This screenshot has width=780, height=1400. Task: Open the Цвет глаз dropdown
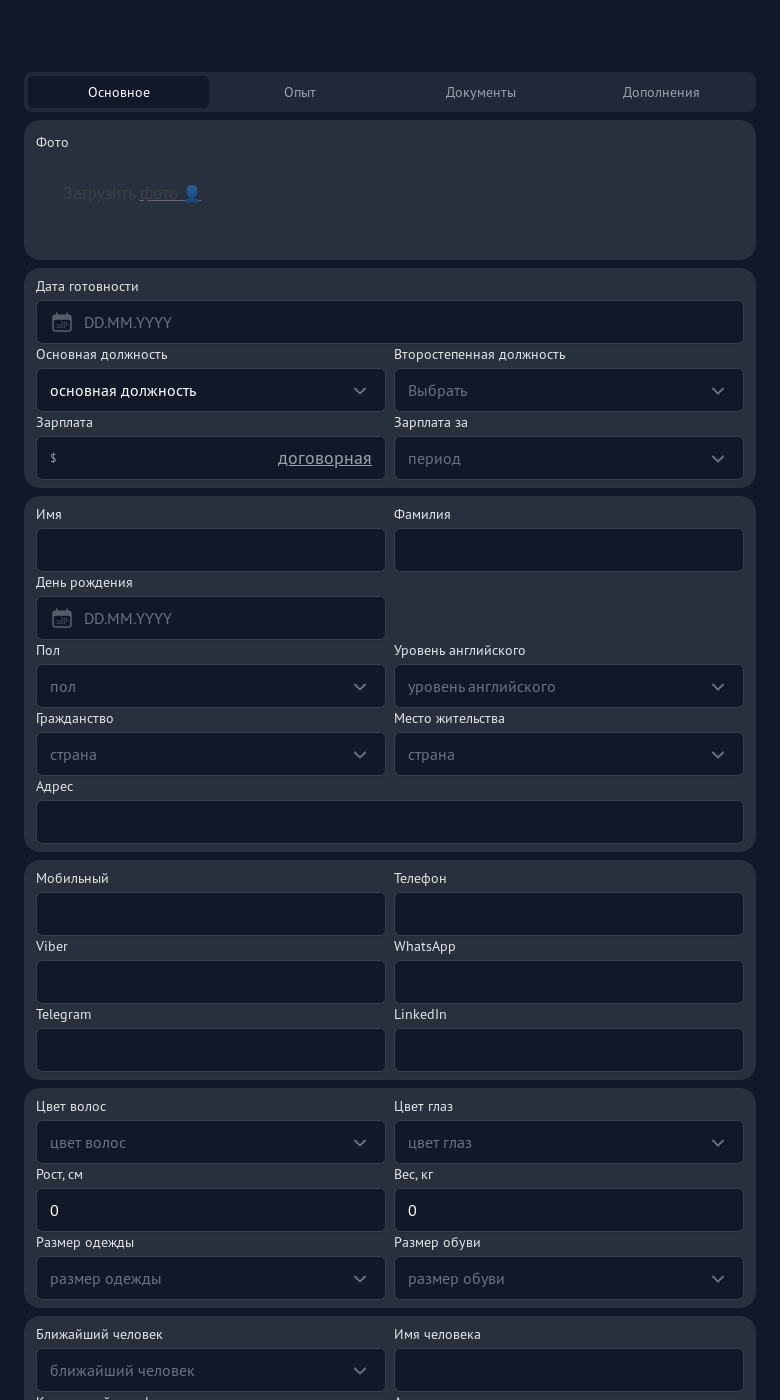coord(568,1142)
